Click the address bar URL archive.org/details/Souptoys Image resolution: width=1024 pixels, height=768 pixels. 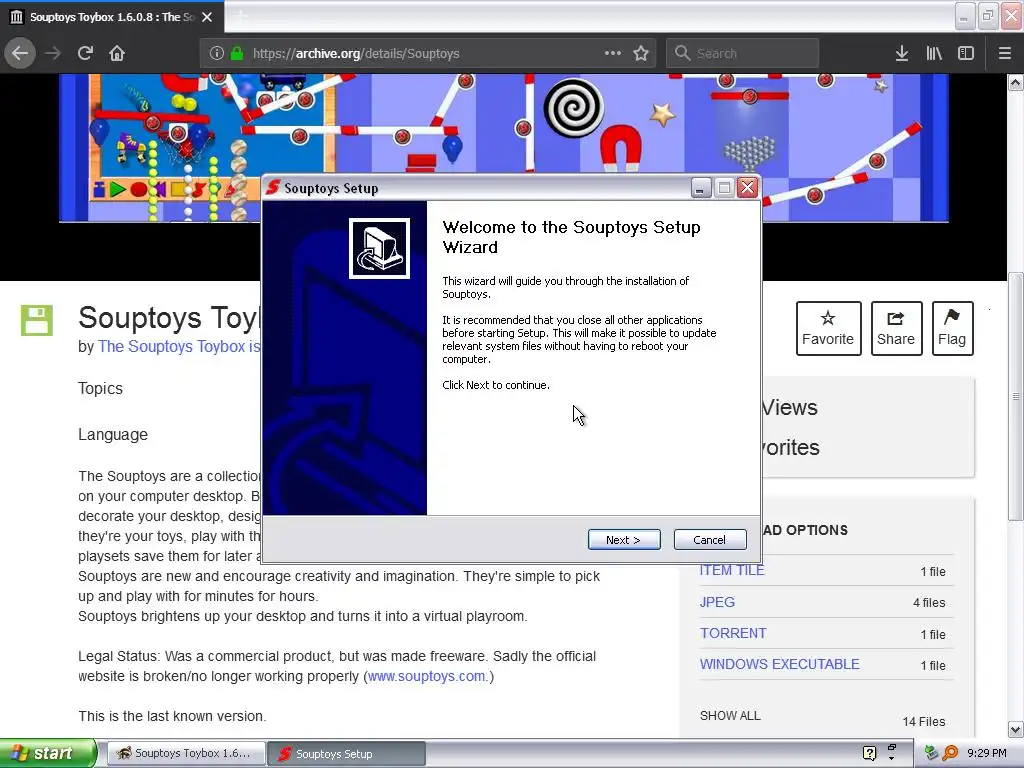pyautogui.click(x=356, y=54)
